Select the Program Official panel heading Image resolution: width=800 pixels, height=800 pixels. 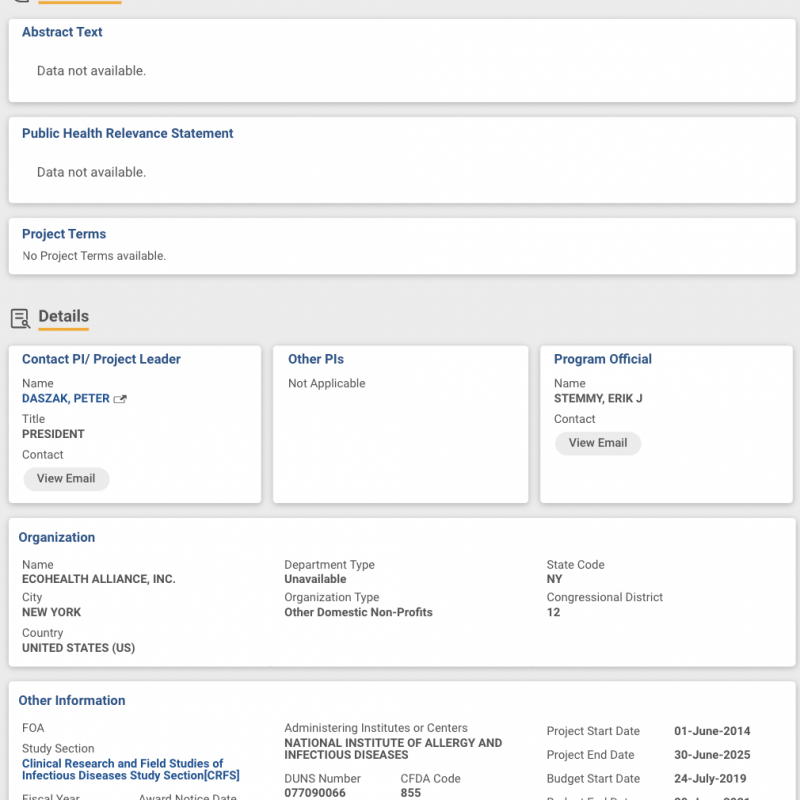click(x=602, y=359)
